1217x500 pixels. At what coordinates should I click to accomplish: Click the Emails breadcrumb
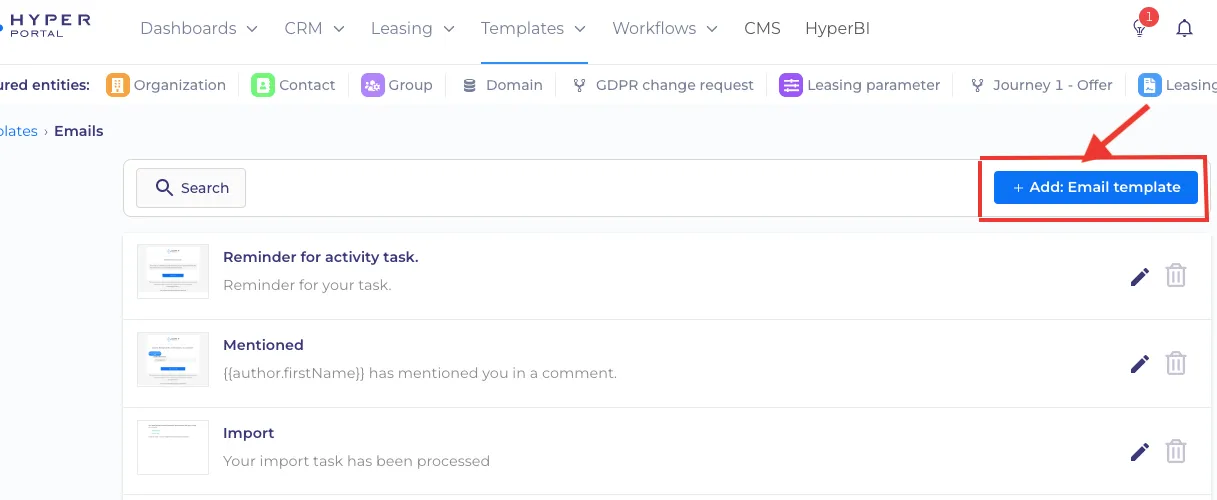click(79, 131)
